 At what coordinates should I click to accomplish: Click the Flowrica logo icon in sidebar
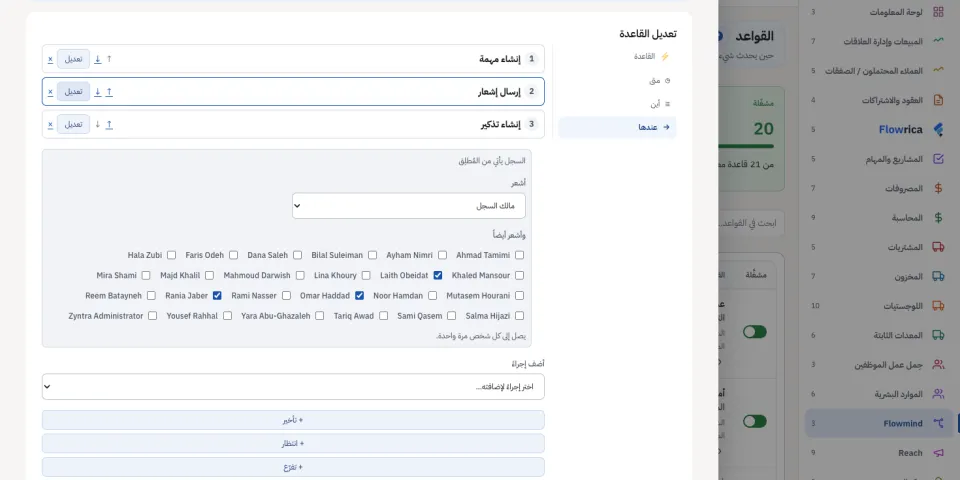pos(938,129)
